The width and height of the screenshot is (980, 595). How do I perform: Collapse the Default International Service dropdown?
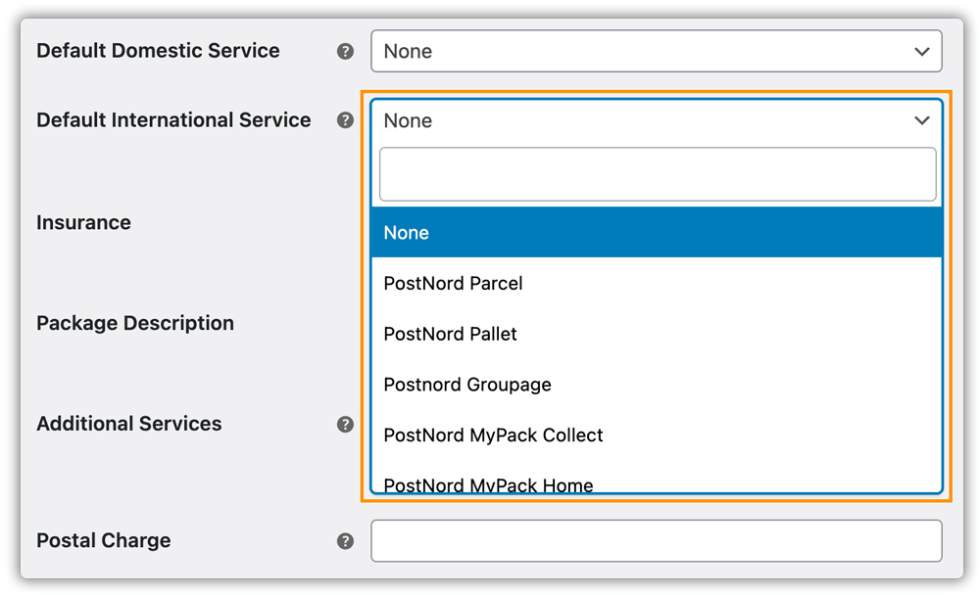[656, 121]
